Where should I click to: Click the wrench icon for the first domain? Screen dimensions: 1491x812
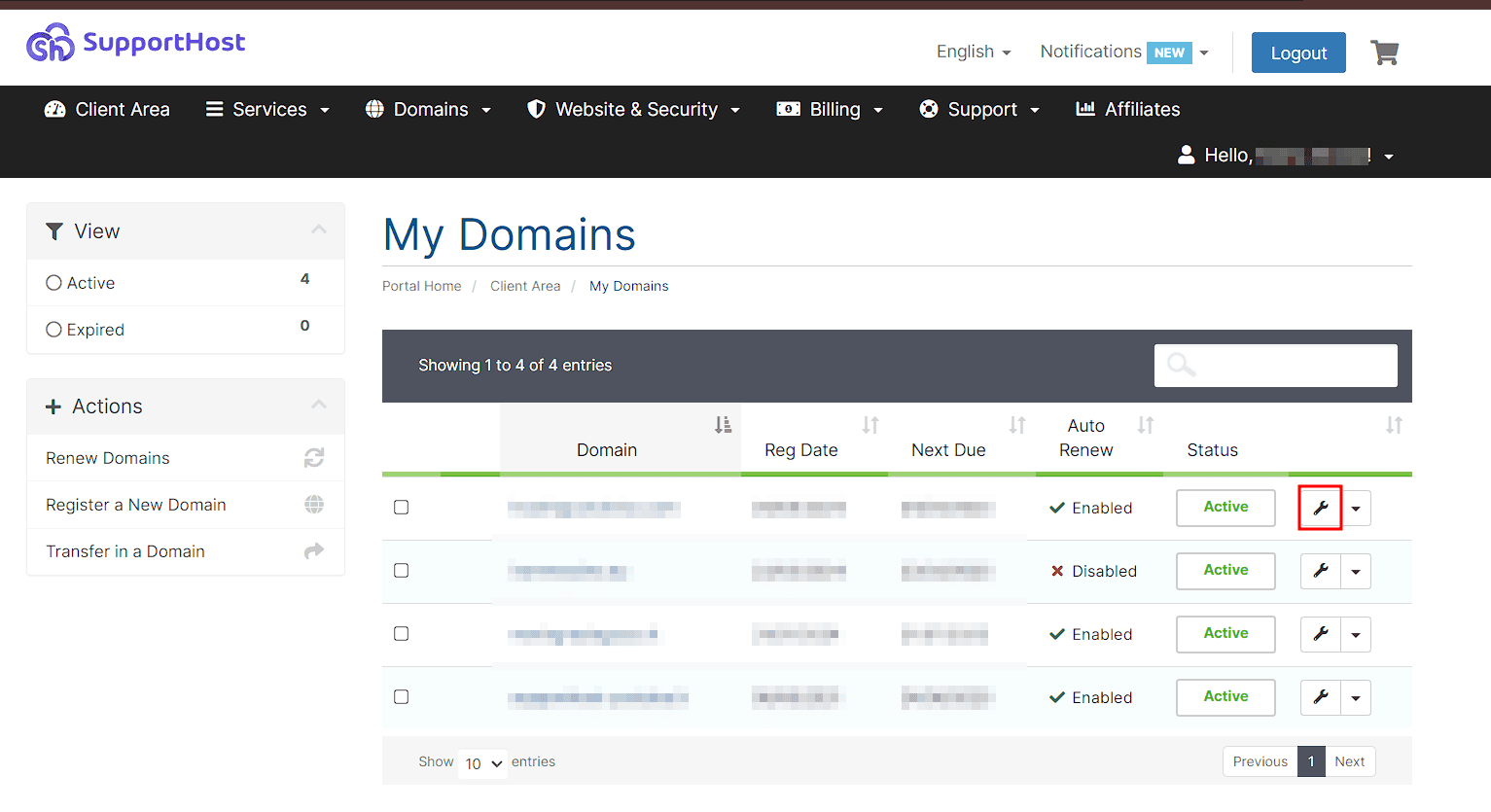[1320, 508]
